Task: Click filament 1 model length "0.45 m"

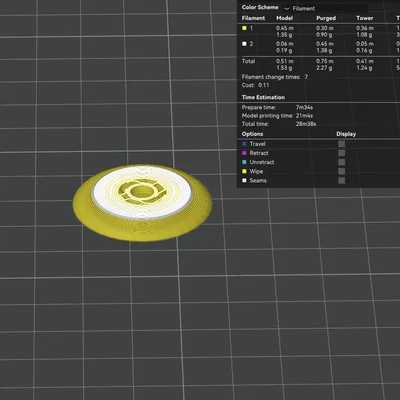Action: pyautogui.click(x=285, y=28)
